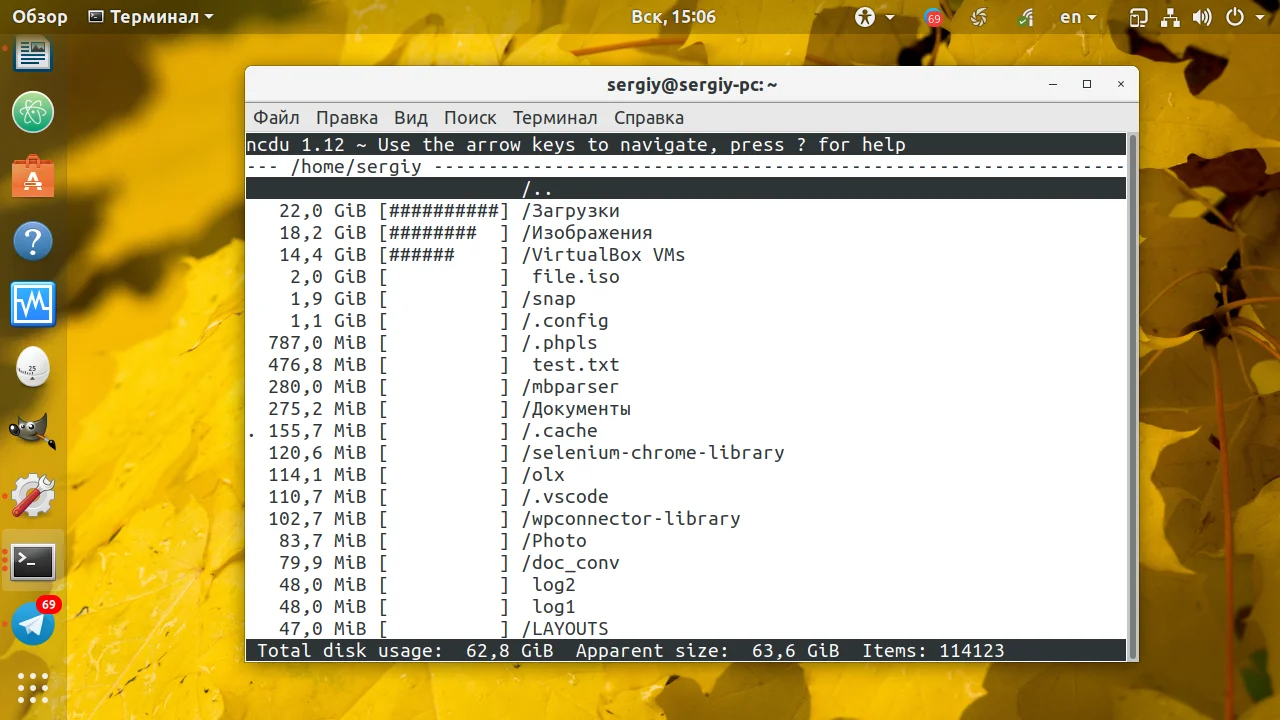Open Telegram from the dock
The image size is (1280, 720).
[x=33, y=624]
